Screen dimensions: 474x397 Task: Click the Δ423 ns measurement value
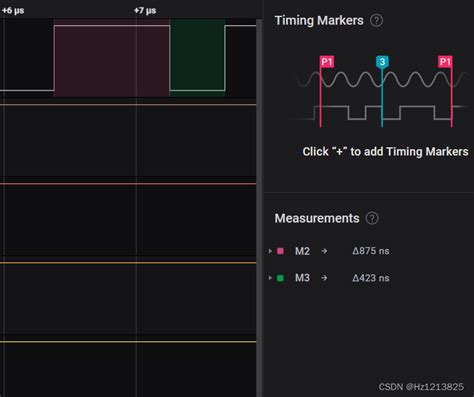[371, 278]
